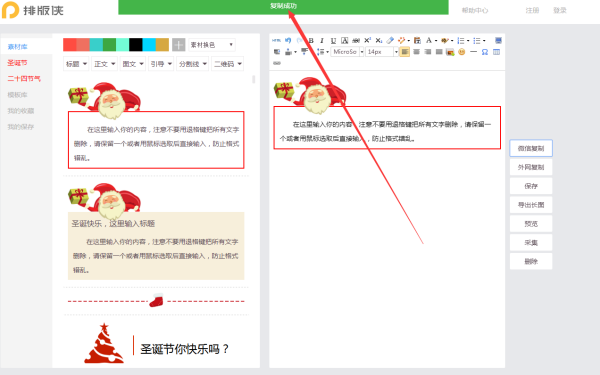This screenshot has height=375, width=600.
Task: Insert an emoticon smiley
Action: (x=461, y=52)
